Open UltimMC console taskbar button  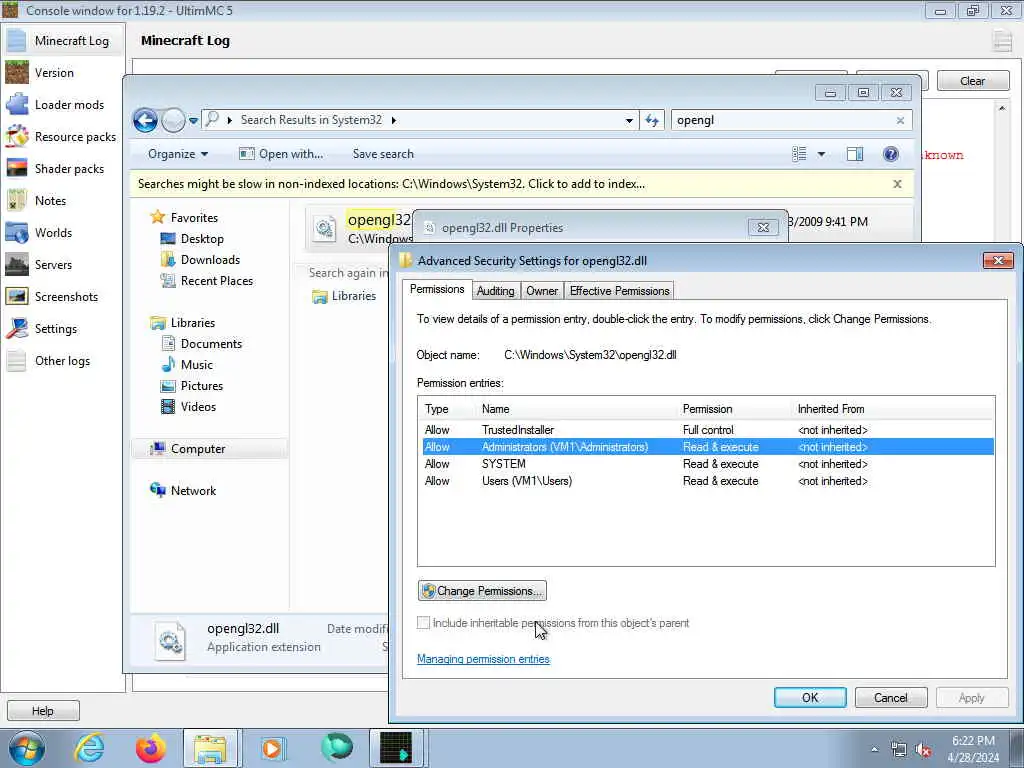point(396,748)
